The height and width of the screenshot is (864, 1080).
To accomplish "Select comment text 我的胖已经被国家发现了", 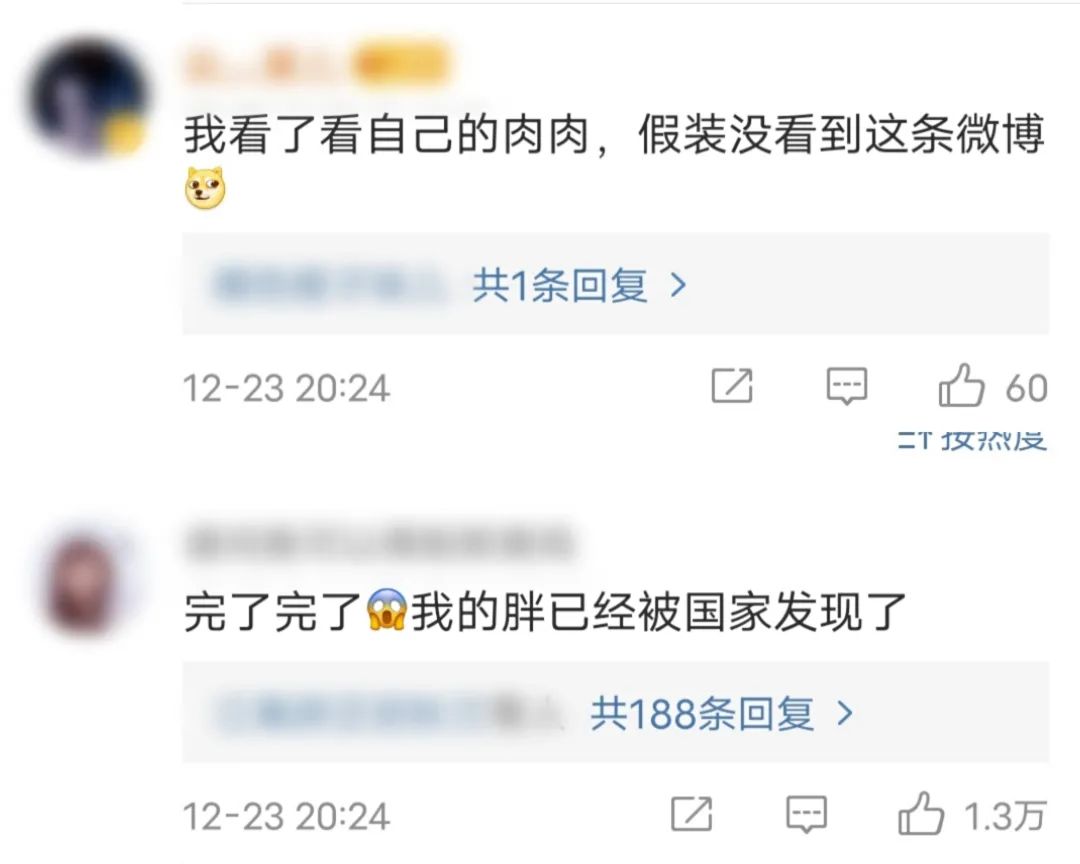I will 658,611.
